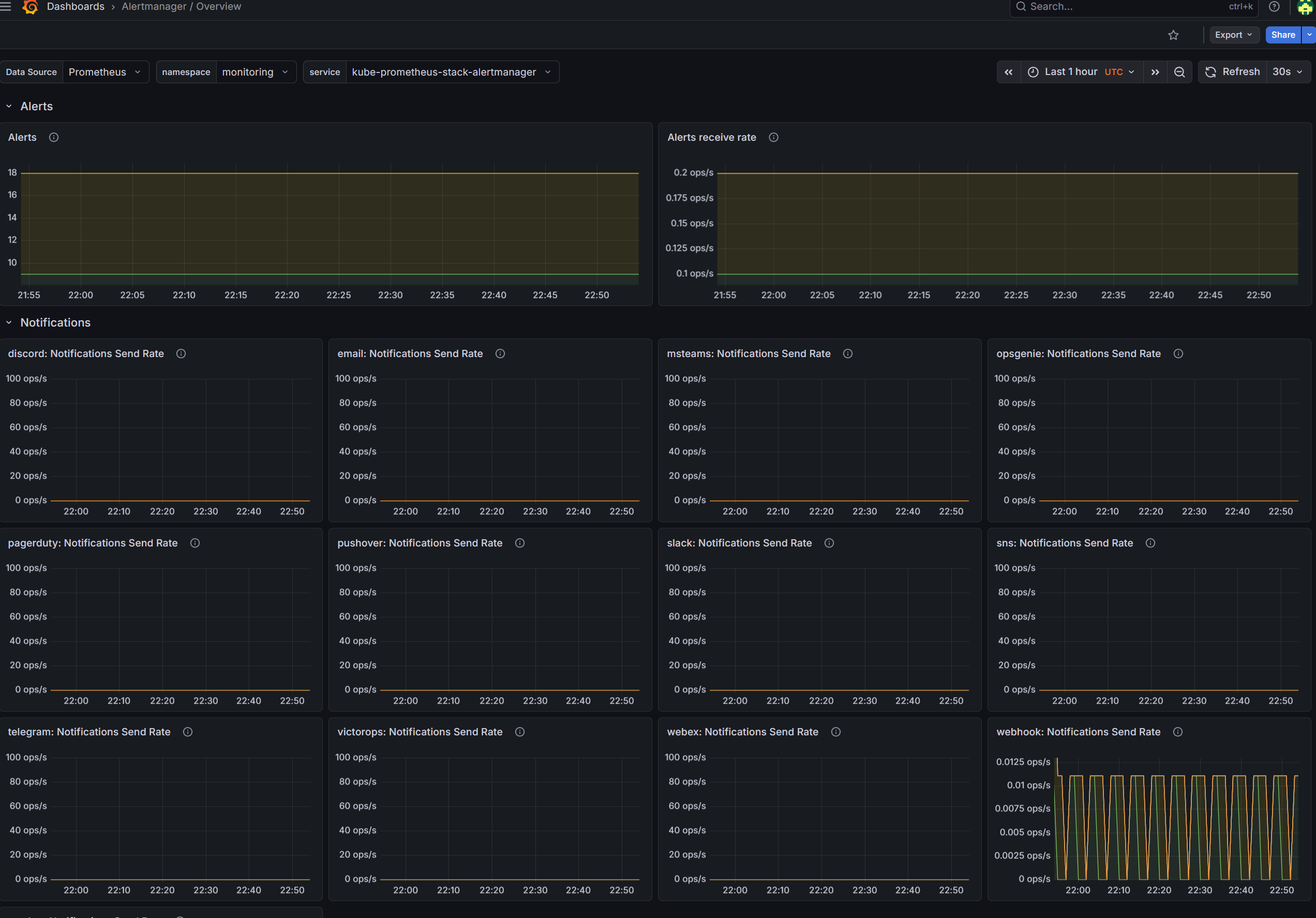
Task: Open pagerduty: Notifications Send Rate title
Action: pos(93,543)
